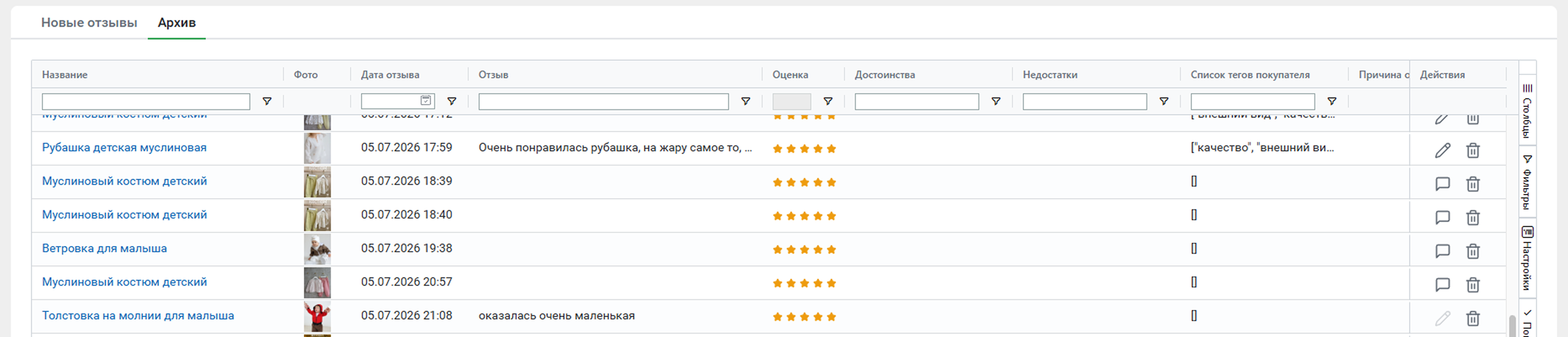Screen dimensions: 1568x337
Task: Open filter options for Достоинства column
Action: tap(996, 101)
